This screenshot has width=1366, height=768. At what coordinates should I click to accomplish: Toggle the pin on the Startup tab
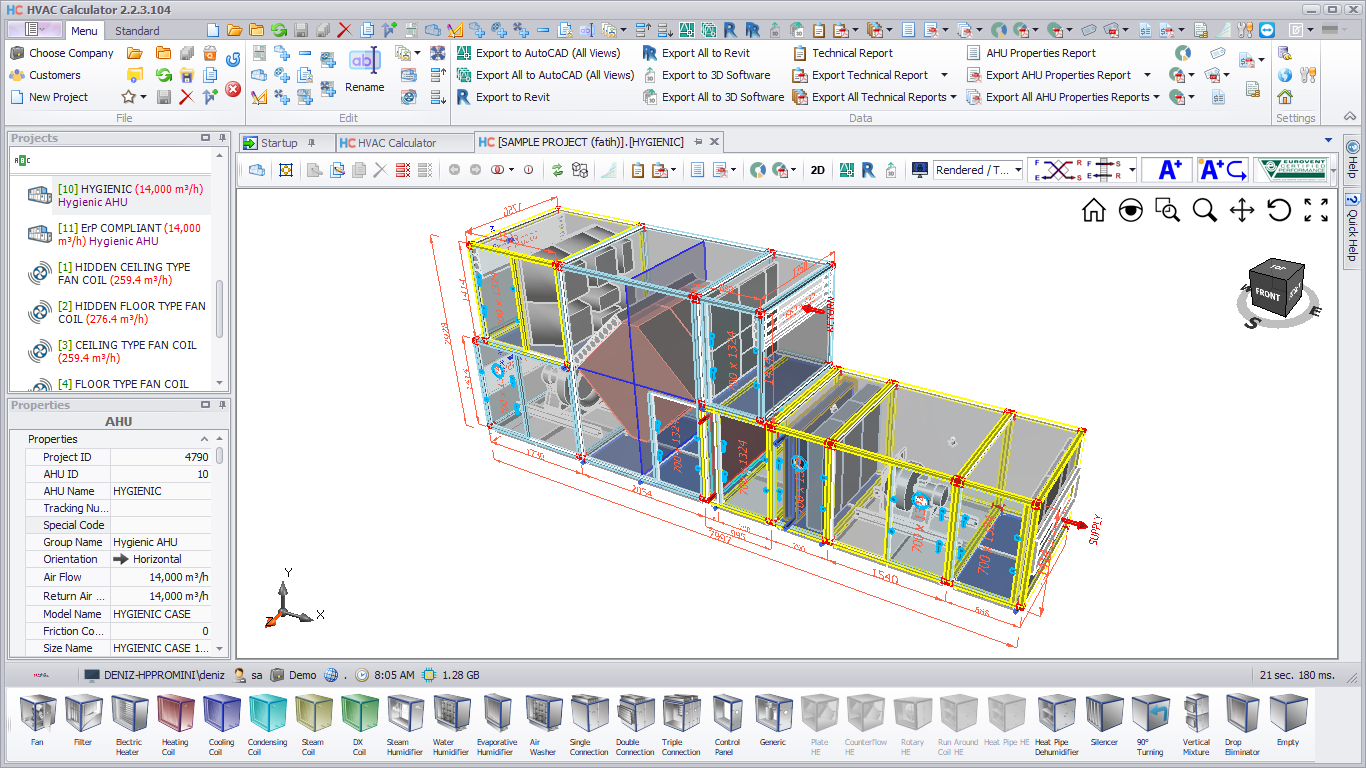[x=312, y=143]
